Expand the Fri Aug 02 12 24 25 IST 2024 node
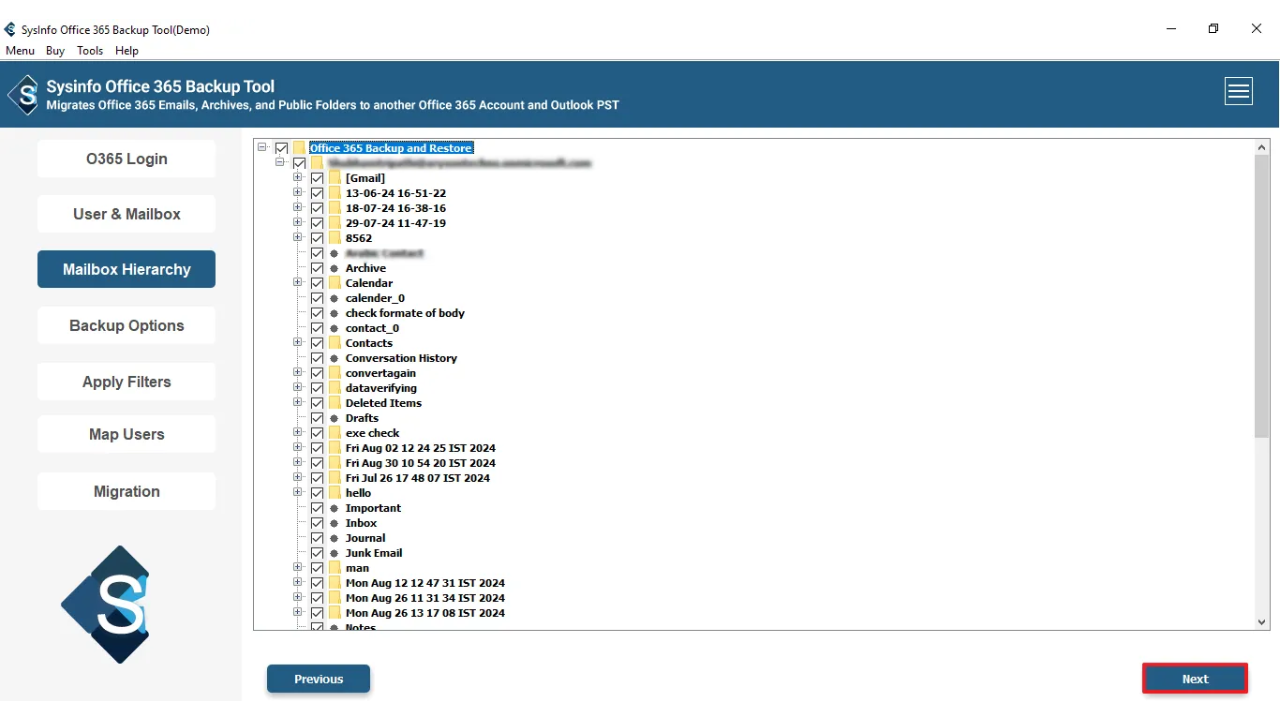The width and height of the screenshot is (1280, 720). pos(298,447)
